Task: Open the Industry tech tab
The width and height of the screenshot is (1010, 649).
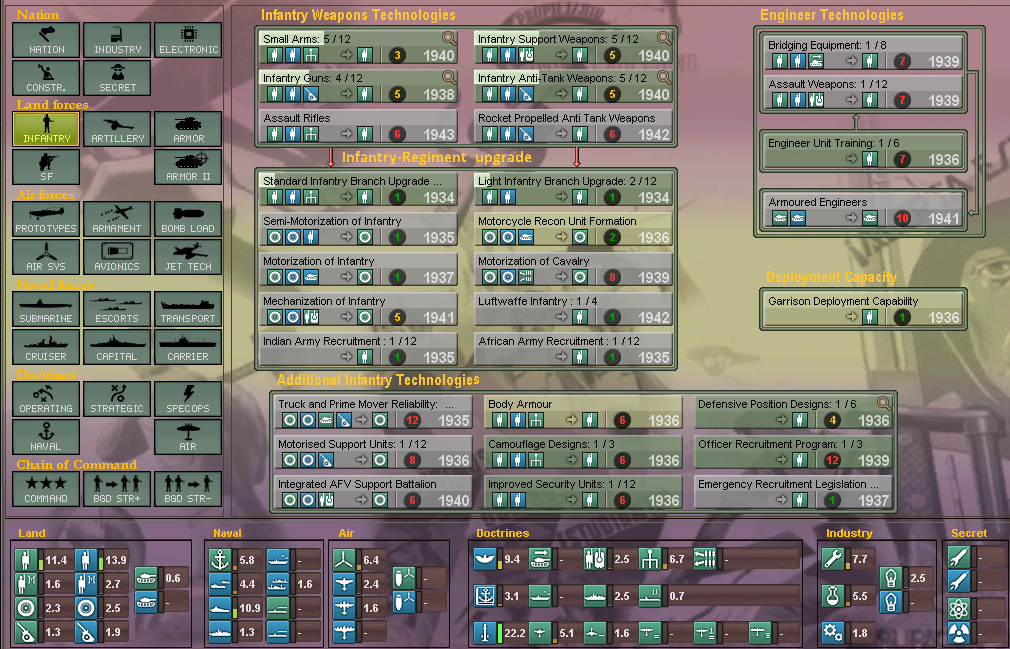Action: pyautogui.click(x=117, y=40)
